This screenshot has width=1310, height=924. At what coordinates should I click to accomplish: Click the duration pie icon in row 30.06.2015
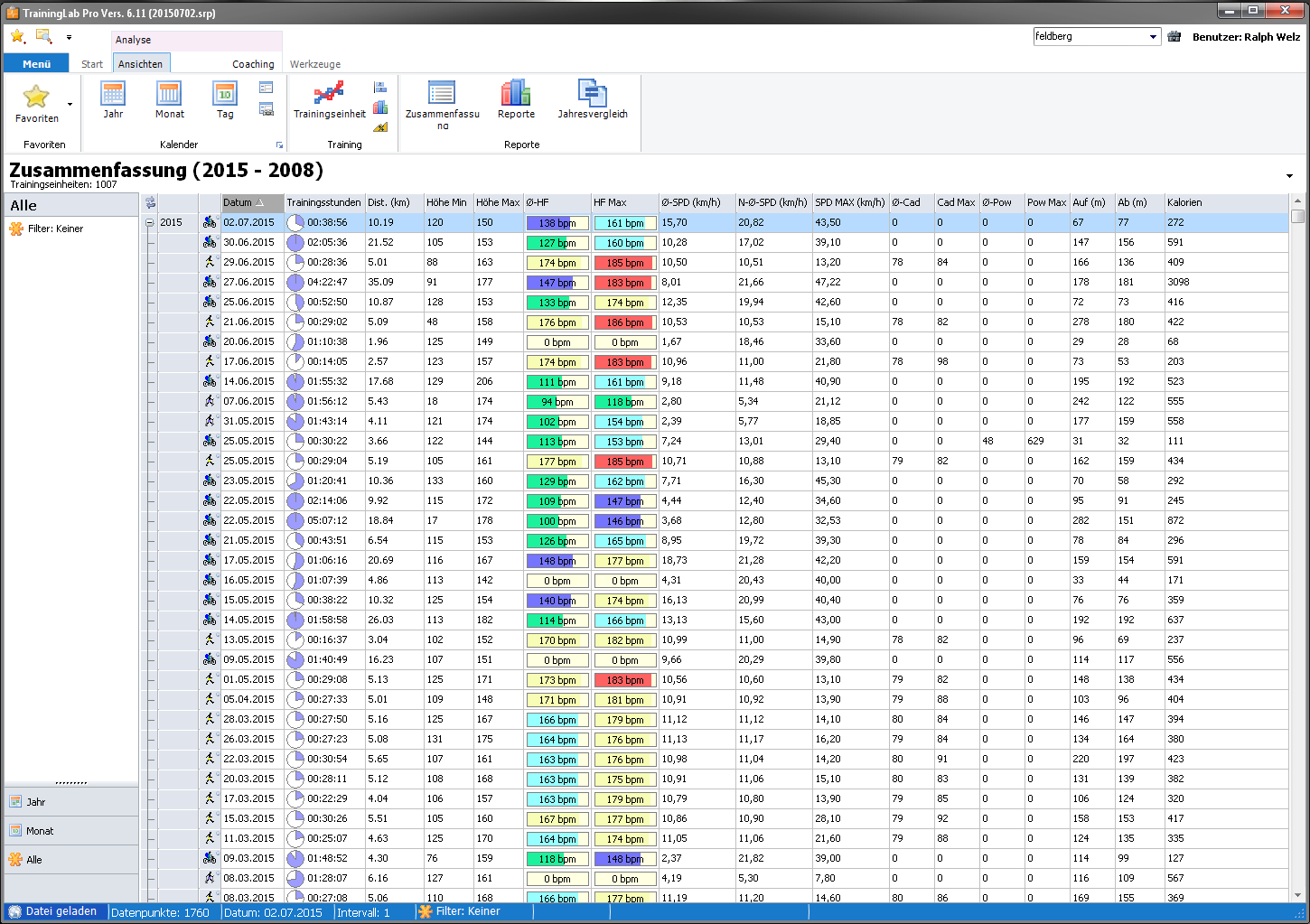[x=295, y=242]
